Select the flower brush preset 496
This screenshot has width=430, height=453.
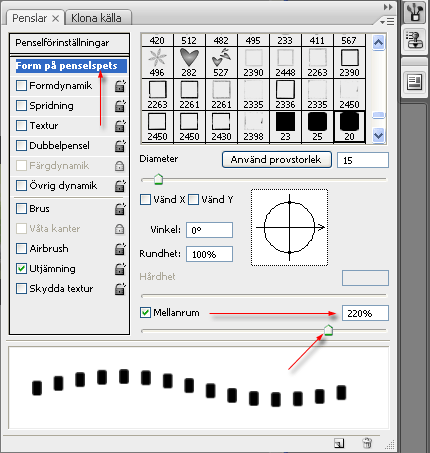point(157,62)
